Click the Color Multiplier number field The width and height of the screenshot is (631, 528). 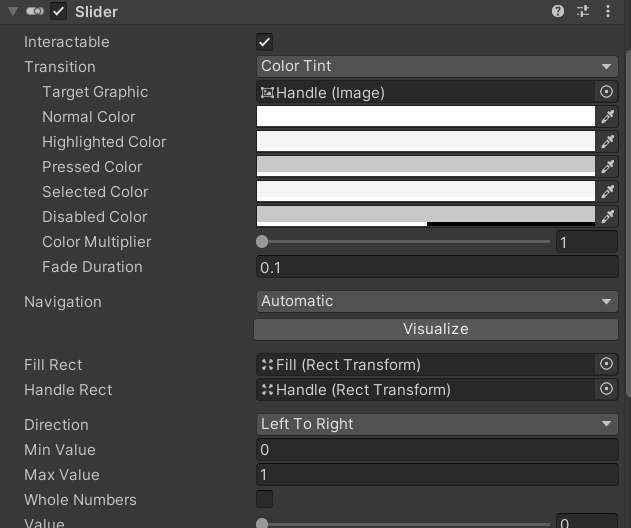pos(587,242)
